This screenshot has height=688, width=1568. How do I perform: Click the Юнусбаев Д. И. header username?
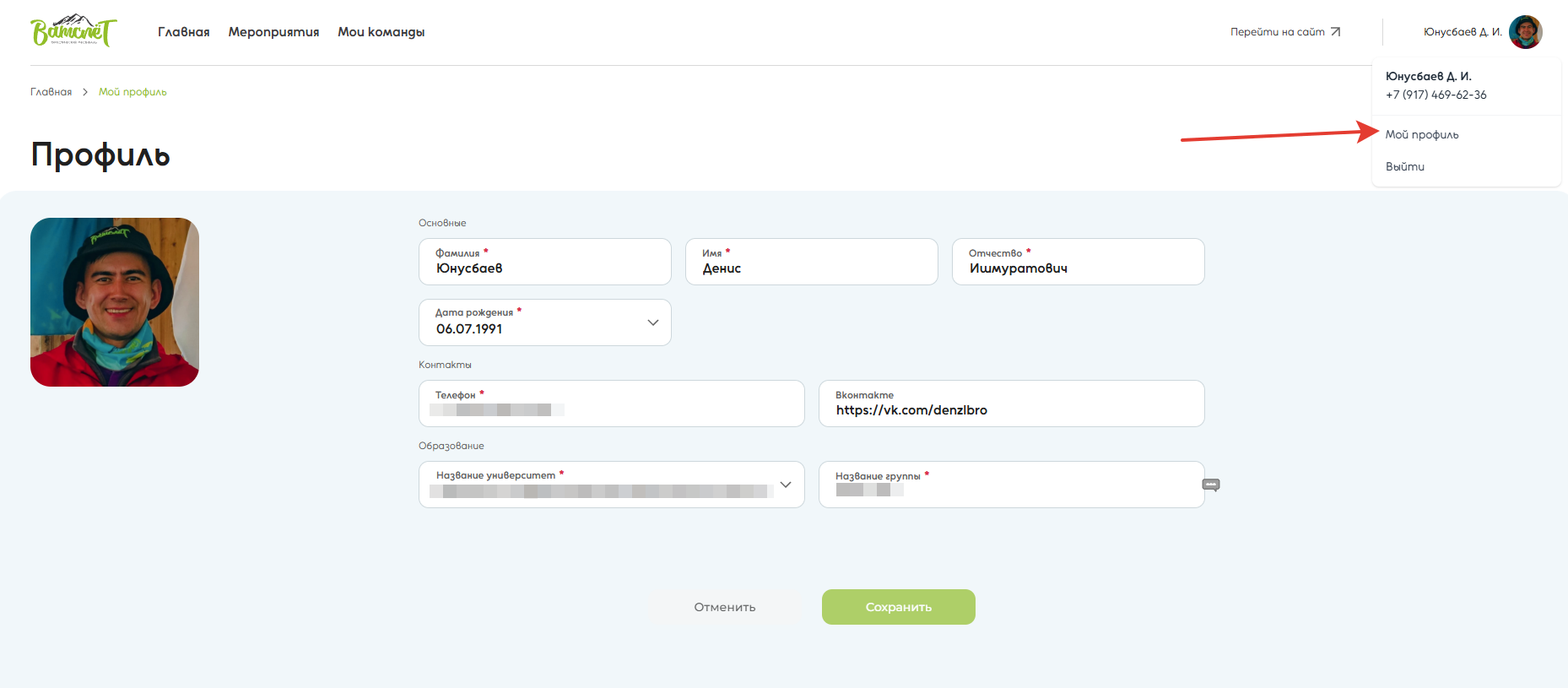1463,32
